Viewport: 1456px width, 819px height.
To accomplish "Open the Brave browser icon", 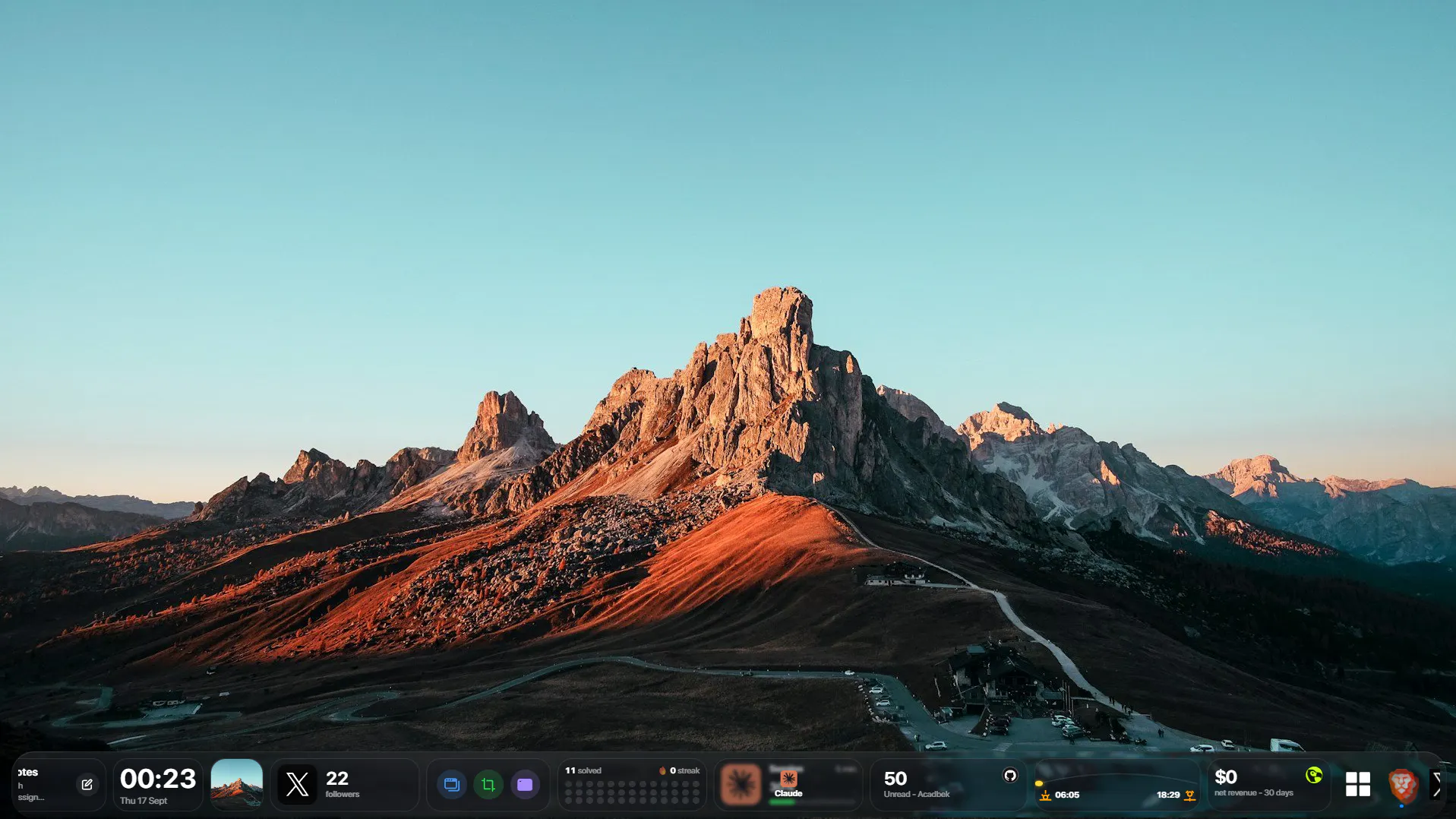I will click(1402, 785).
